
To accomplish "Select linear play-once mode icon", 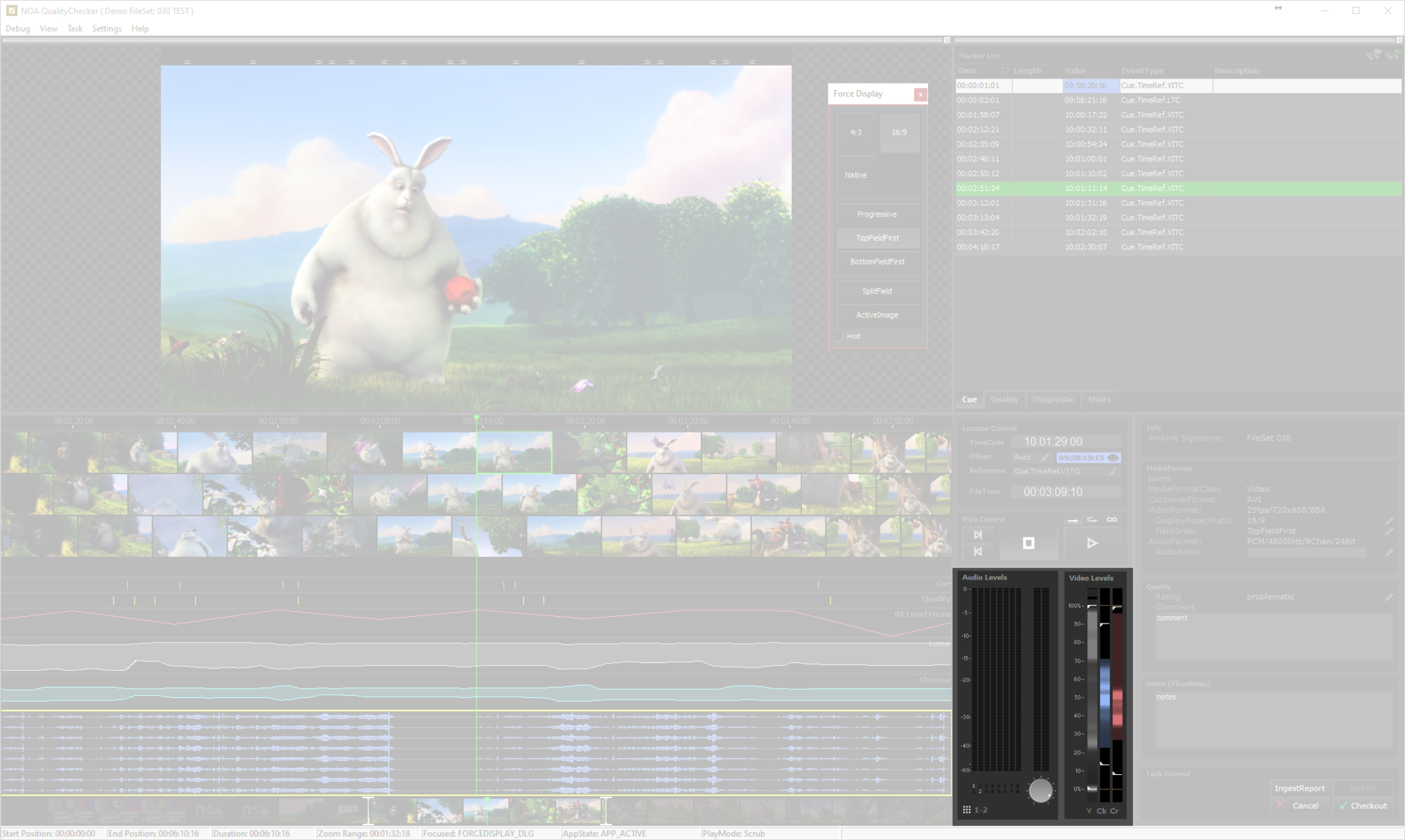I will click(1073, 520).
